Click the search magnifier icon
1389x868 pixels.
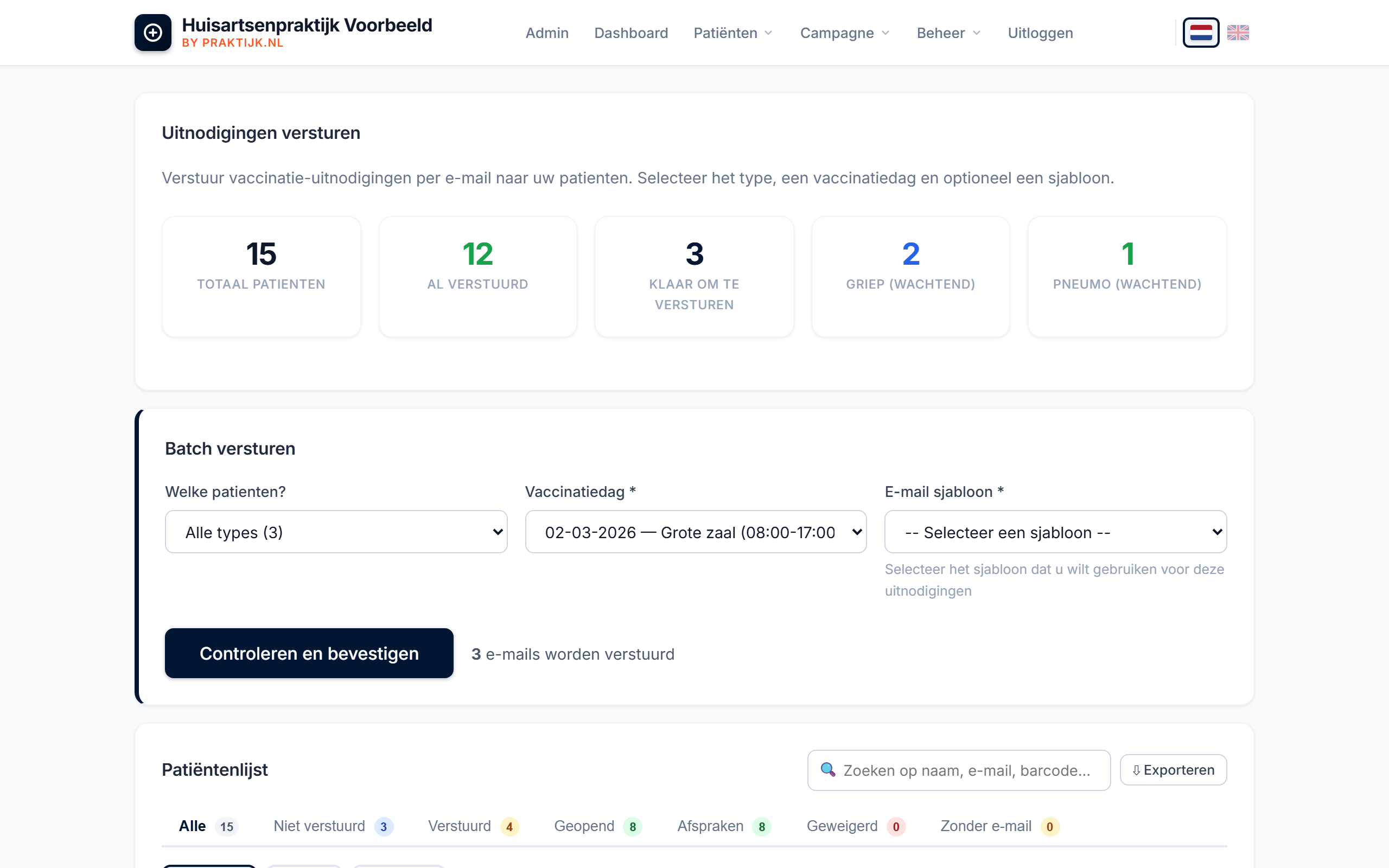click(827, 770)
